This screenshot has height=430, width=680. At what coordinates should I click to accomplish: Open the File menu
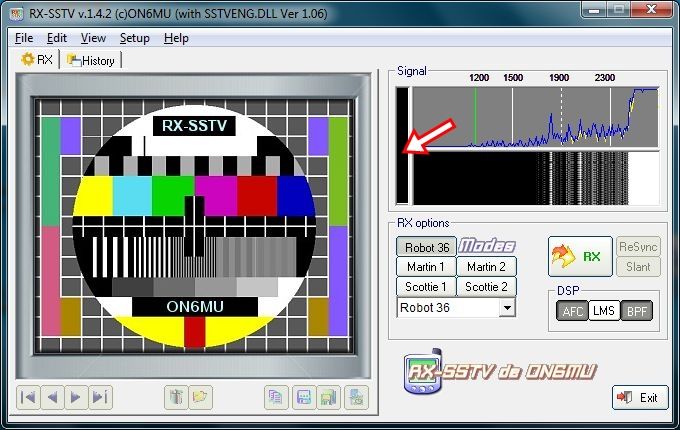point(24,38)
